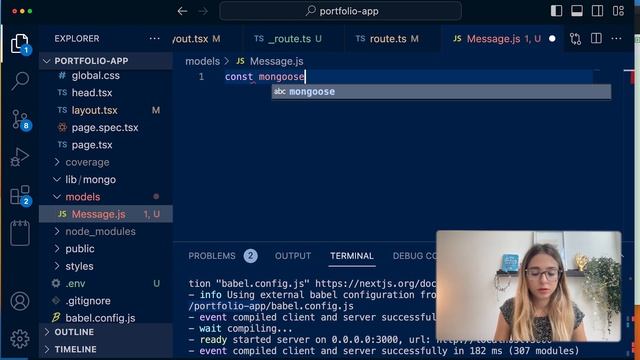
Task: Open the Accounts menu in activity bar
Action: coord(20,301)
